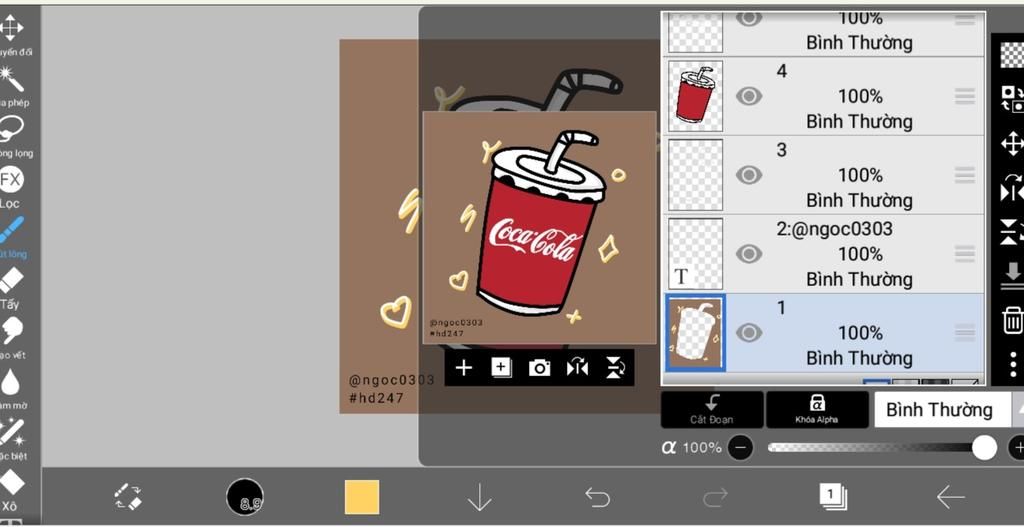The width and height of the screenshot is (1024, 527).
Task: Open brush size 8.9 settings circle
Action: click(x=245, y=497)
